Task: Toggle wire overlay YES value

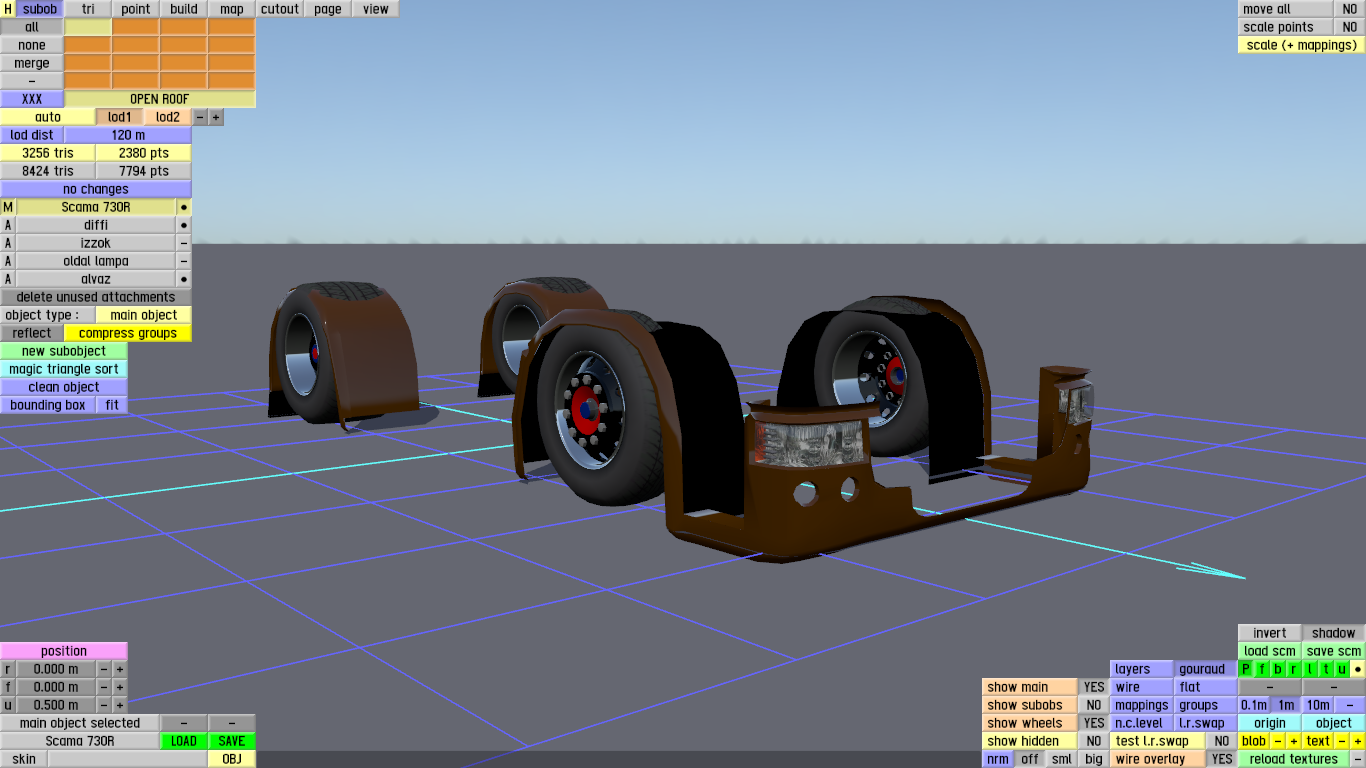Action: (x=1222, y=759)
